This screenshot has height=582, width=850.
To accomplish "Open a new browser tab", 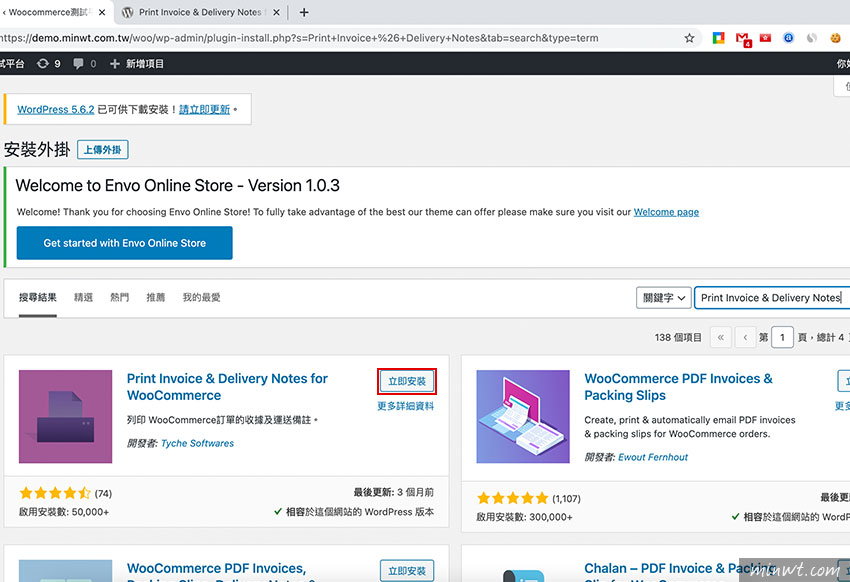I will point(304,12).
